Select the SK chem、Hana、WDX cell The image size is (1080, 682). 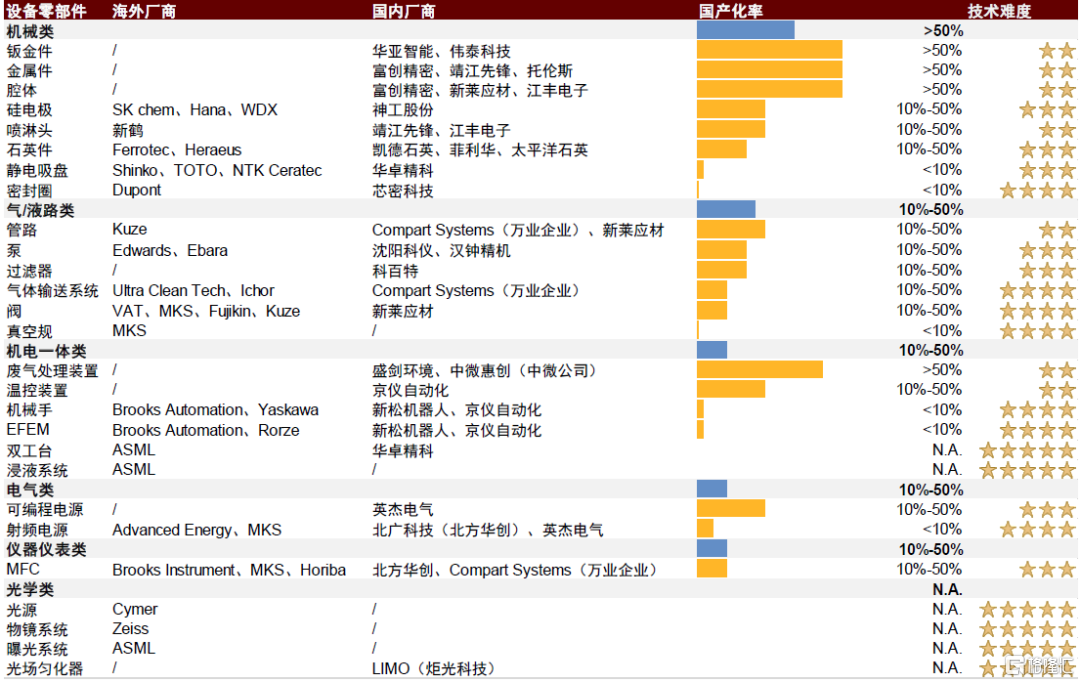[x=195, y=110]
